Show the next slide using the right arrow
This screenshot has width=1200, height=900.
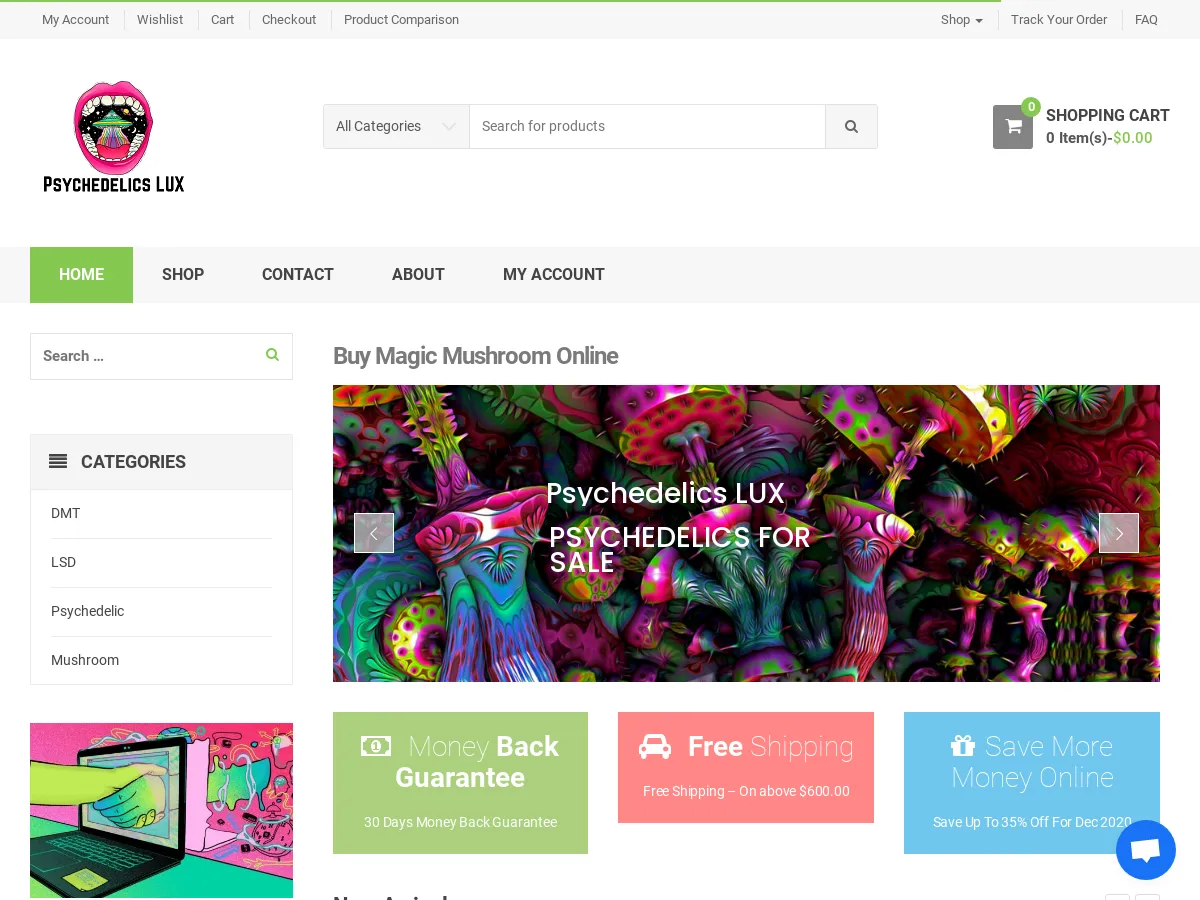1119,533
